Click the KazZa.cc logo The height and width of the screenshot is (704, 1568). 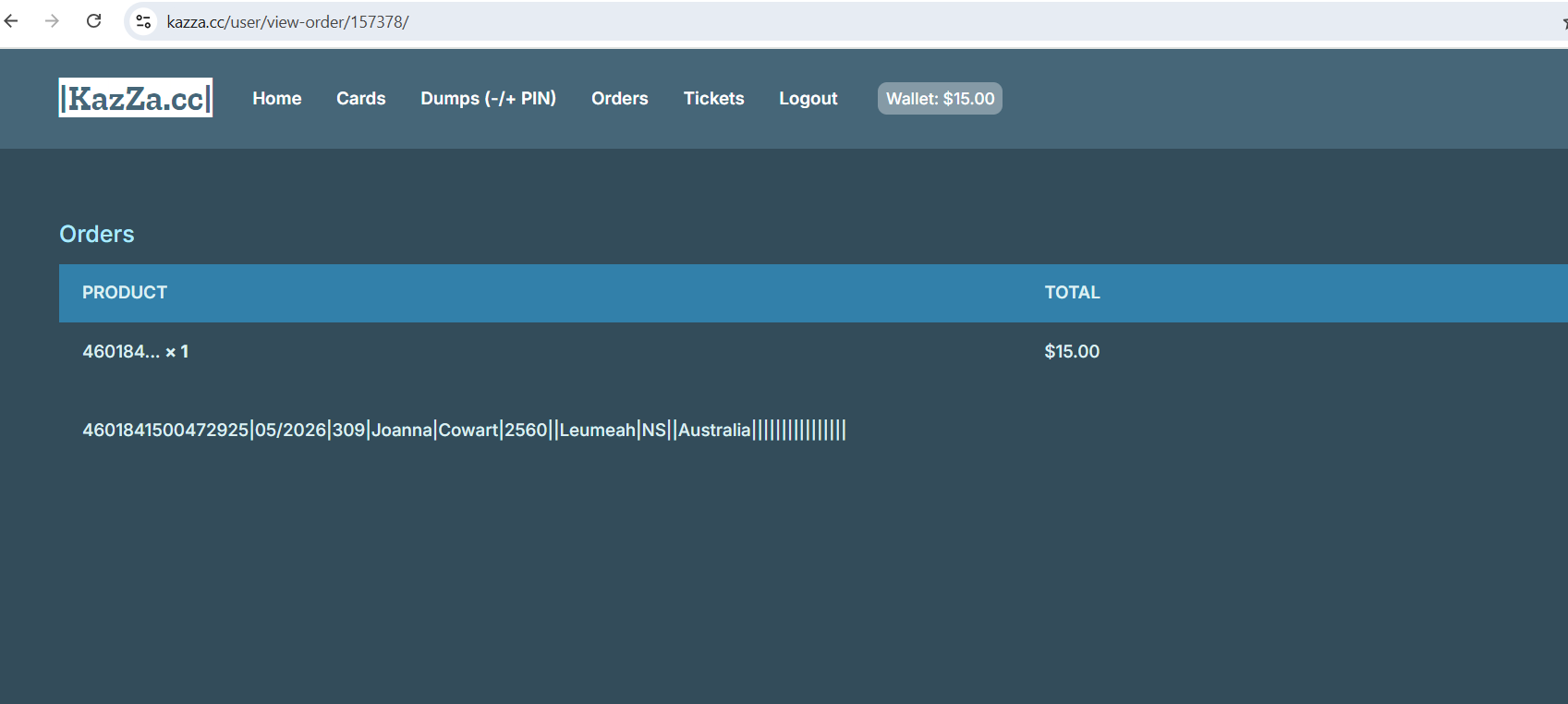tap(136, 98)
